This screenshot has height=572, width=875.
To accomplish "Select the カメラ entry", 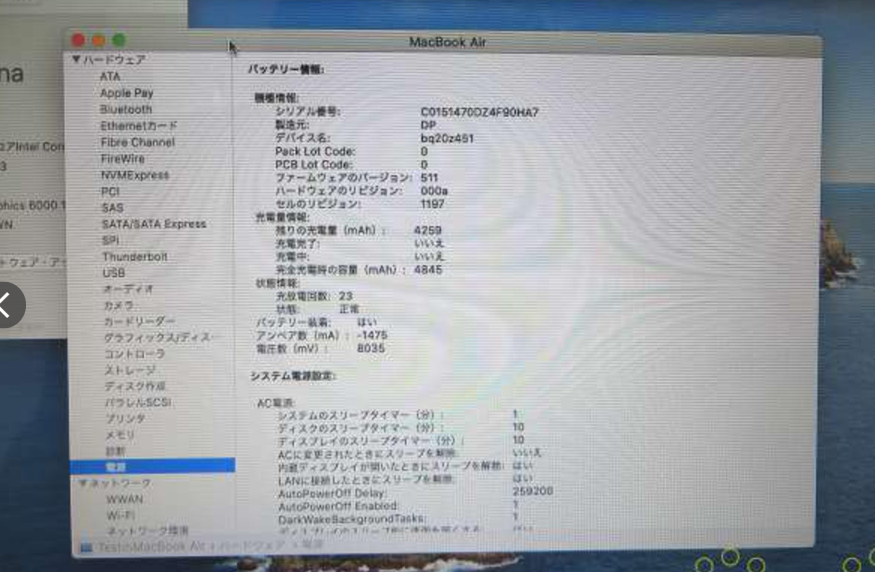I will tap(119, 305).
